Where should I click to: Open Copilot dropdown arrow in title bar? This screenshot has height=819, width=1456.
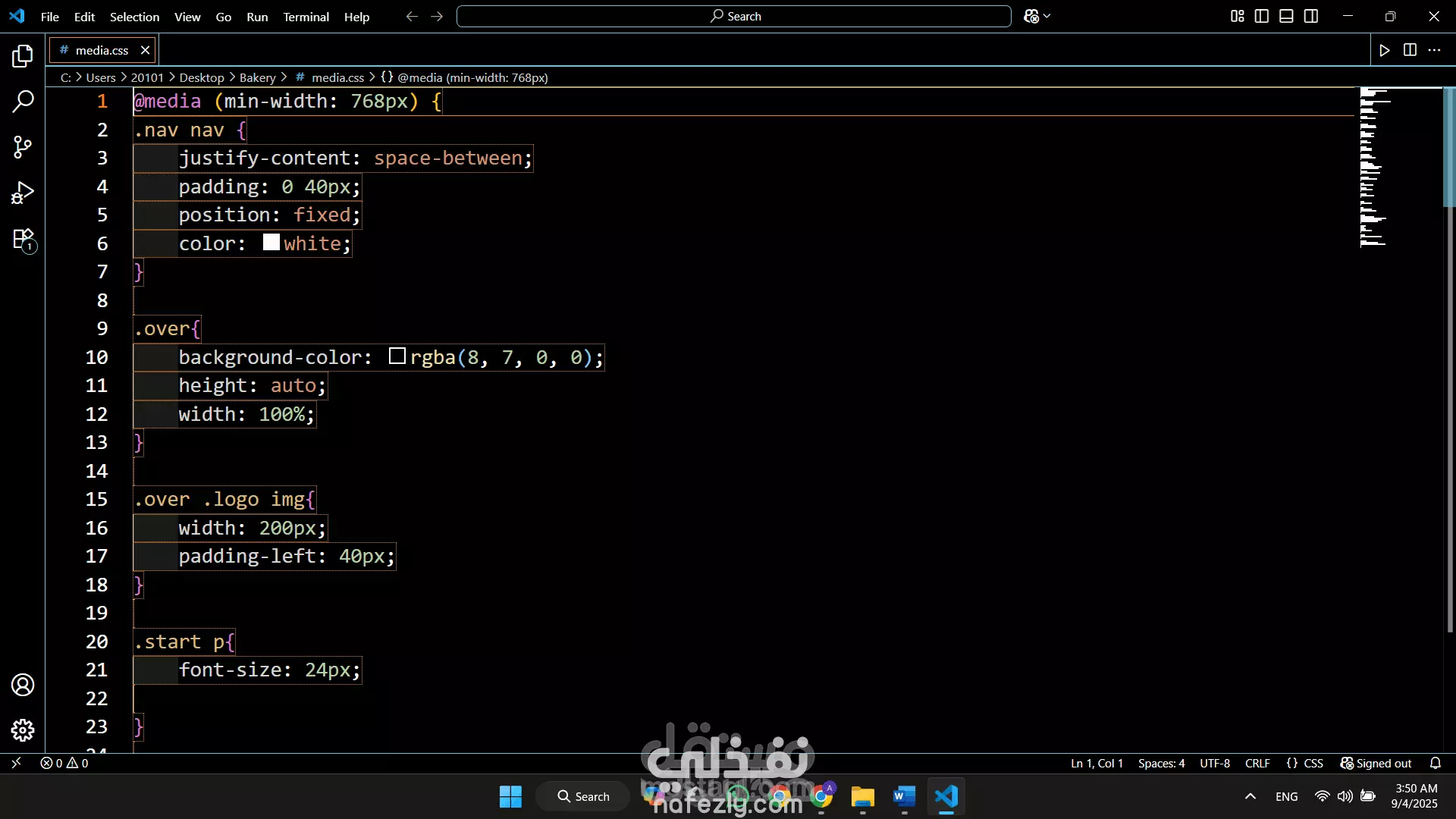[1047, 16]
